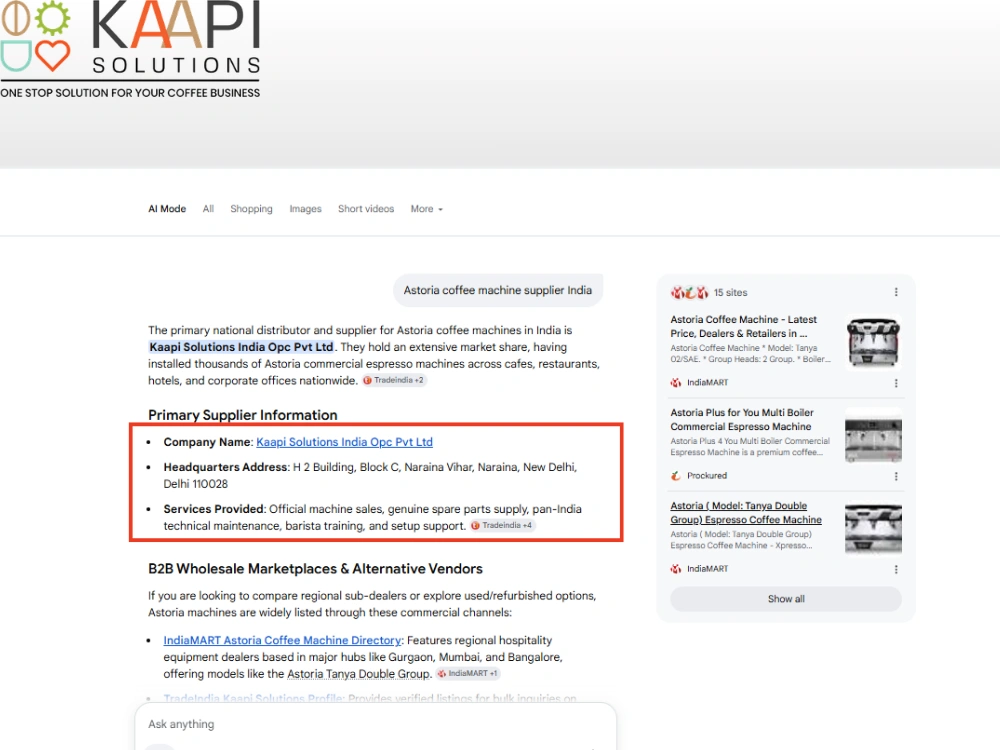This screenshot has width=1000, height=750.
Task: Open the Astoria Tanya O2/SAE machine thumbnail
Action: point(873,341)
